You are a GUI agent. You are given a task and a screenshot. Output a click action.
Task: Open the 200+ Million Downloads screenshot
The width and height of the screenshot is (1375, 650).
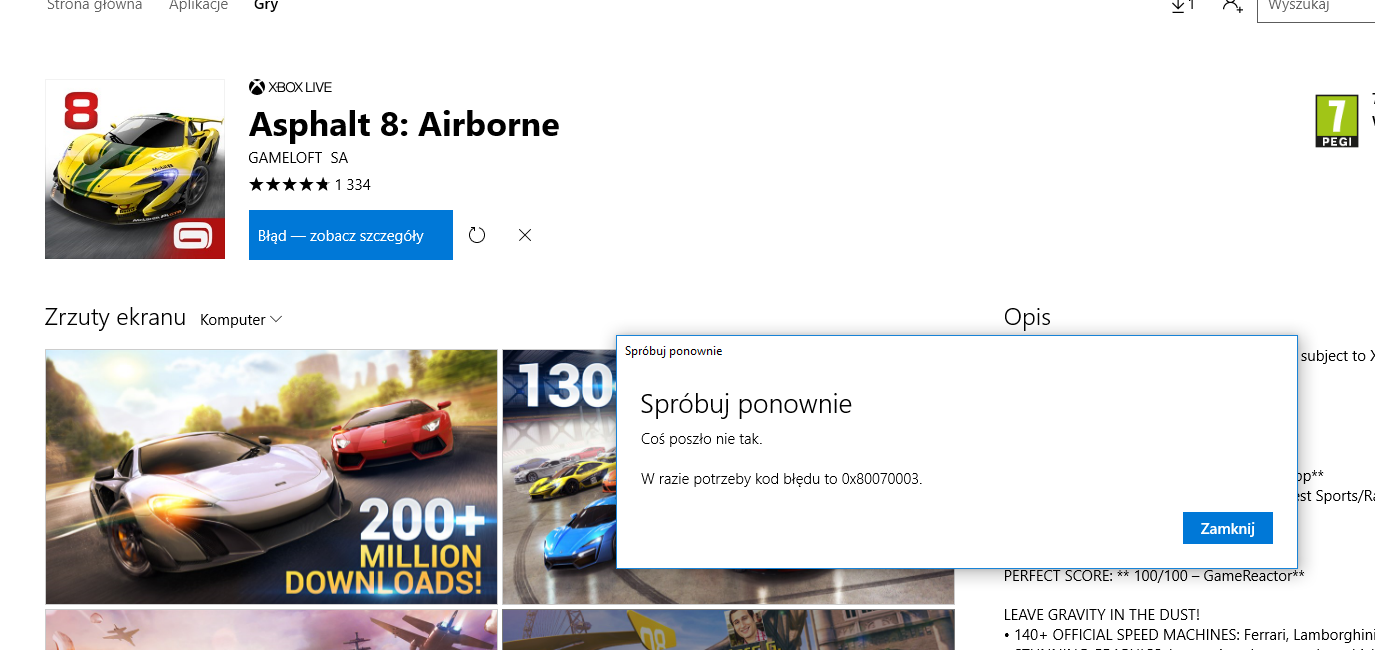click(271, 477)
